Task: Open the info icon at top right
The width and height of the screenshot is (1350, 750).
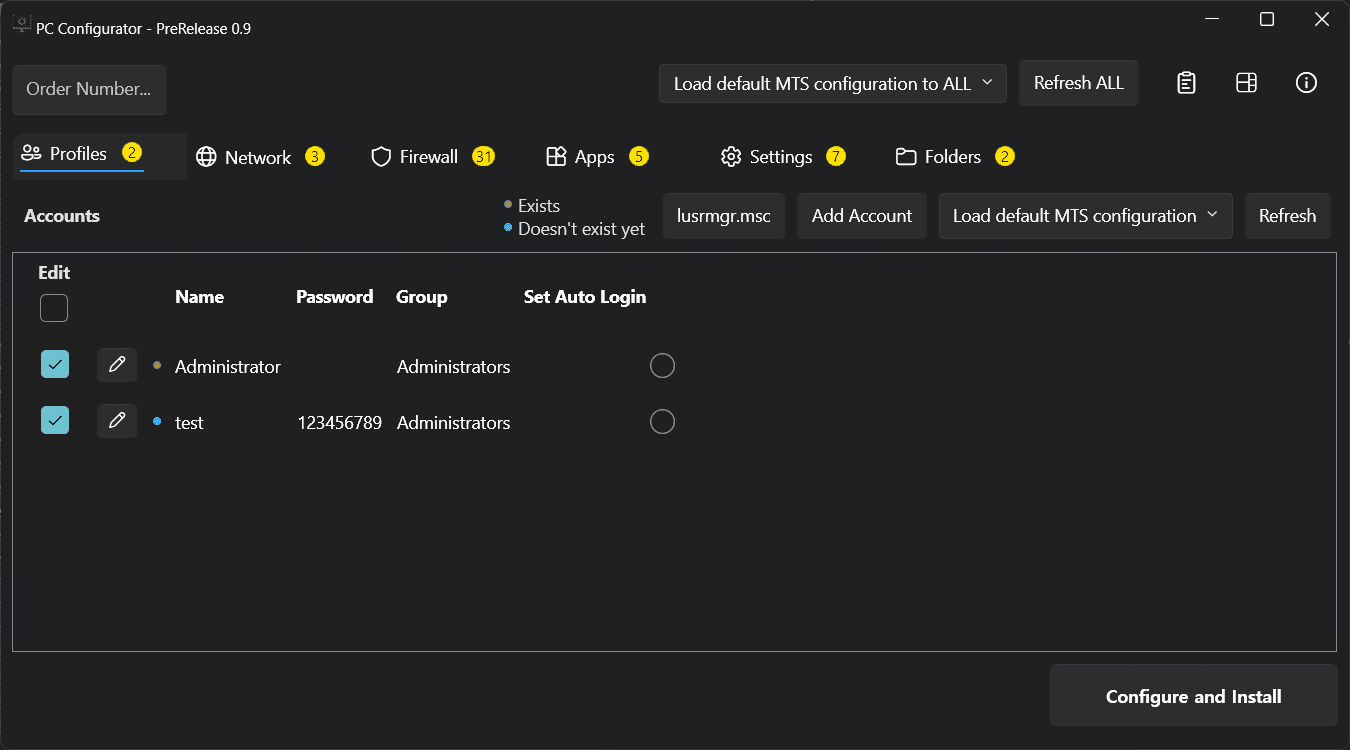Action: (x=1306, y=83)
